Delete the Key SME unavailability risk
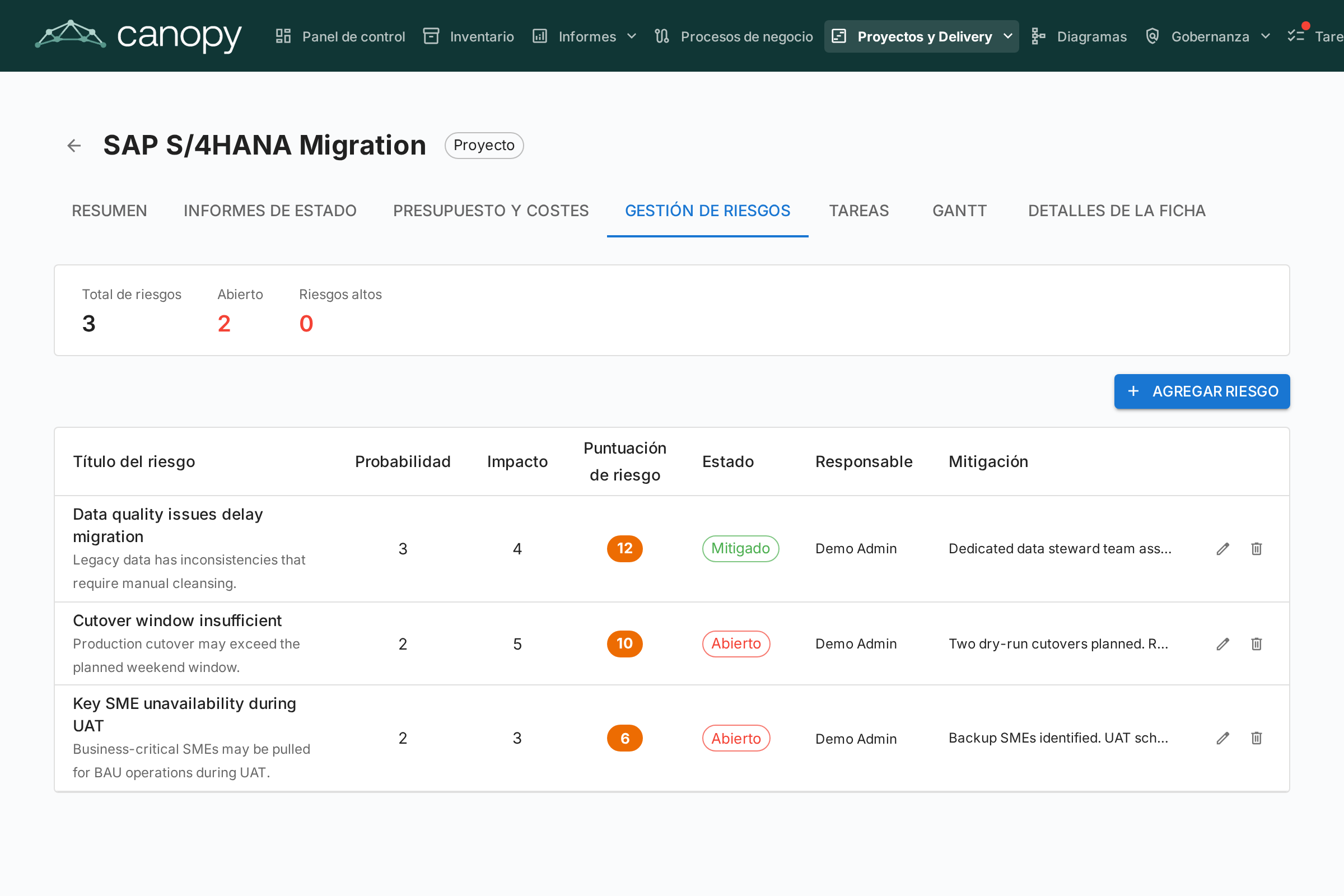 (x=1257, y=738)
